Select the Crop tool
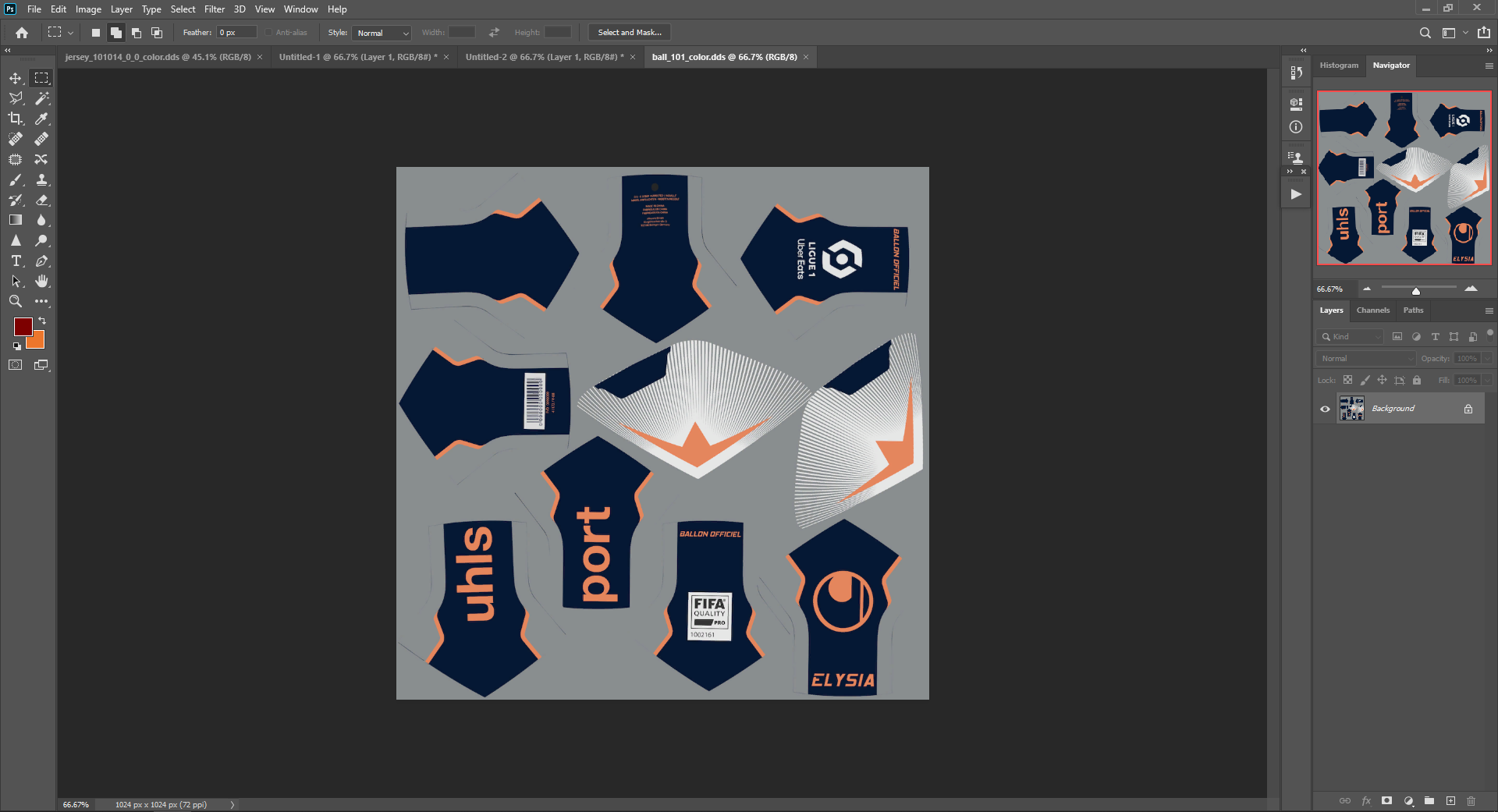 pyautogui.click(x=16, y=119)
